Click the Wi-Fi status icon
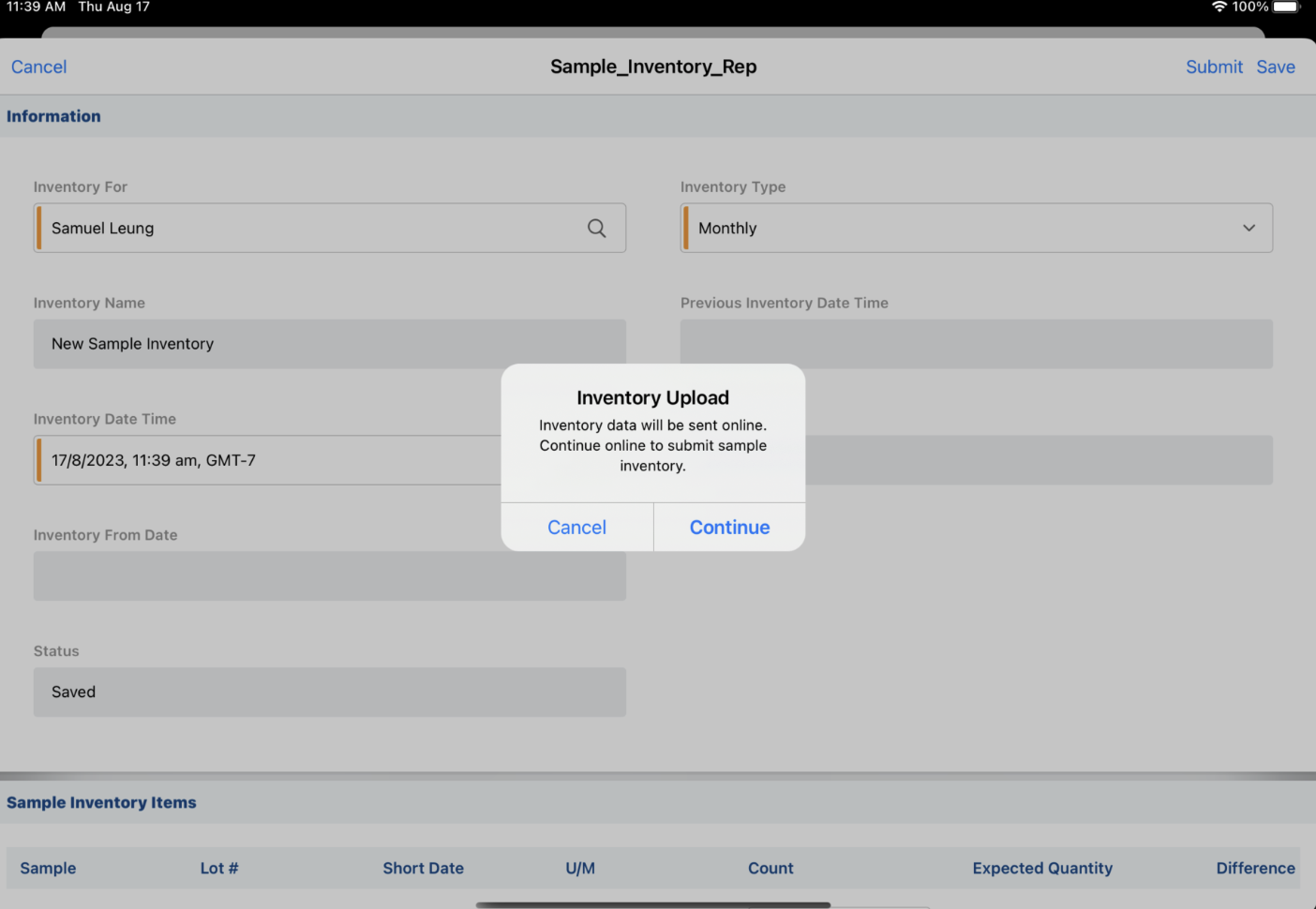Image resolution: width=1316 pixels, height=909 pixels. (x=1219, y=7)
